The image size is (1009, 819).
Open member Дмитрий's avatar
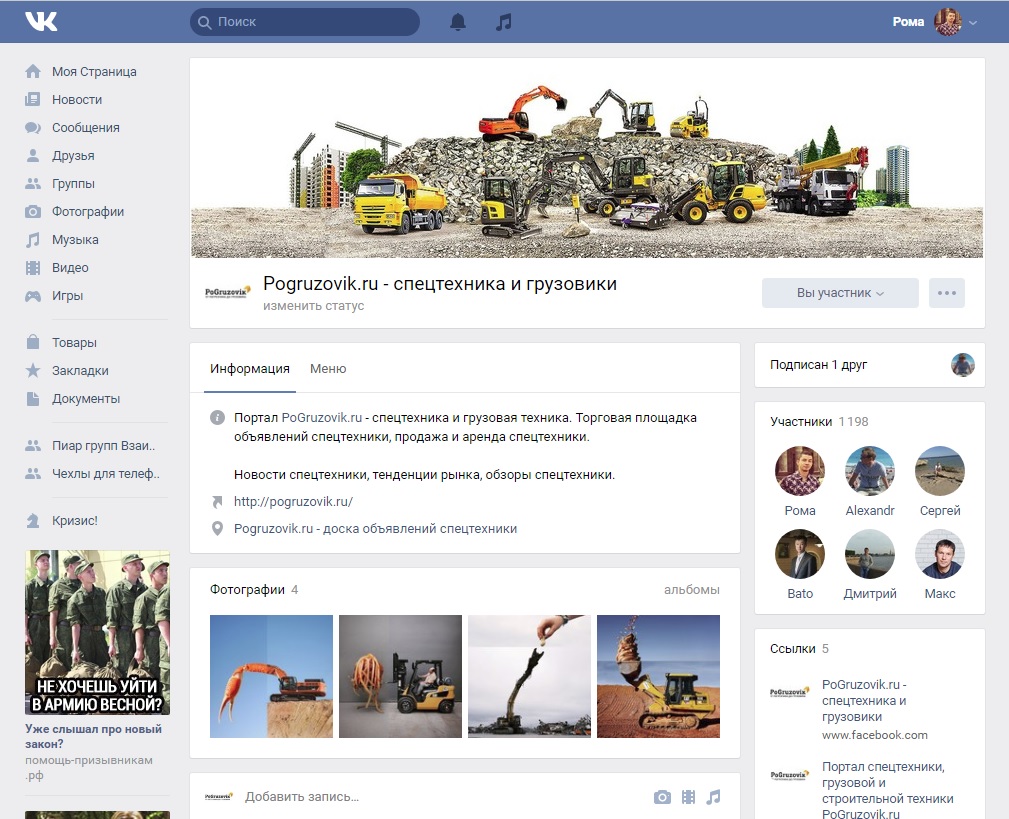point(870,554)
